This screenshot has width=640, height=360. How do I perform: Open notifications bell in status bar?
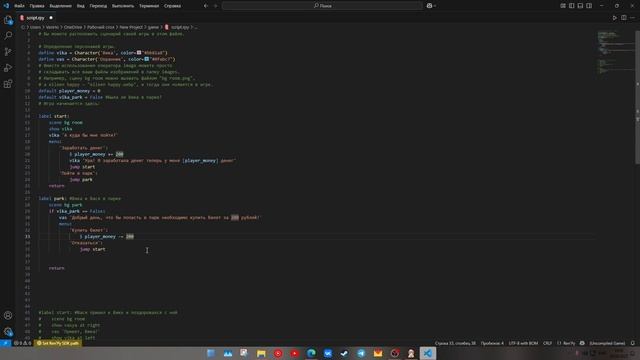(633, 343)
